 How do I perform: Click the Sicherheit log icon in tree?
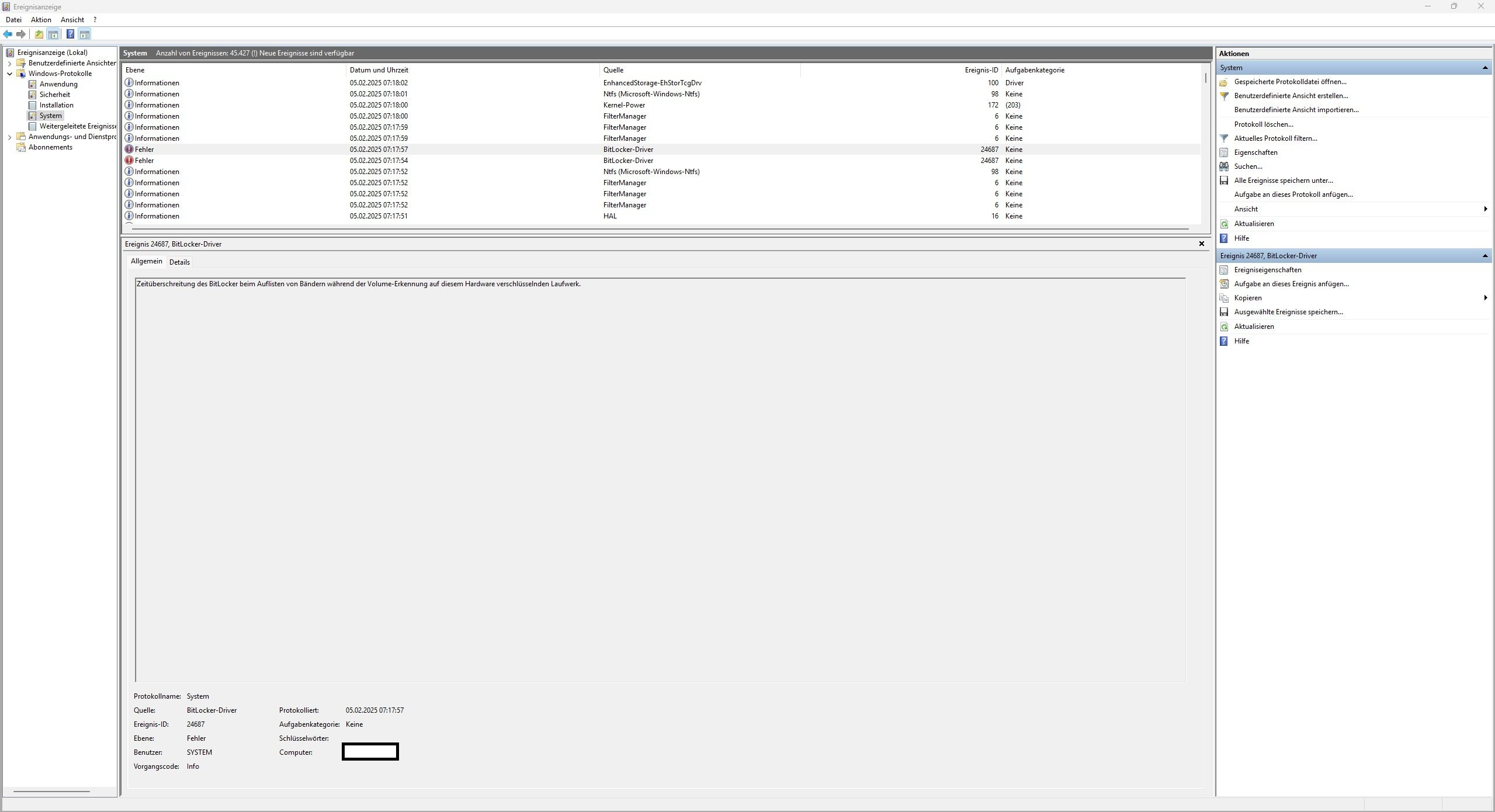coord(33,95)
